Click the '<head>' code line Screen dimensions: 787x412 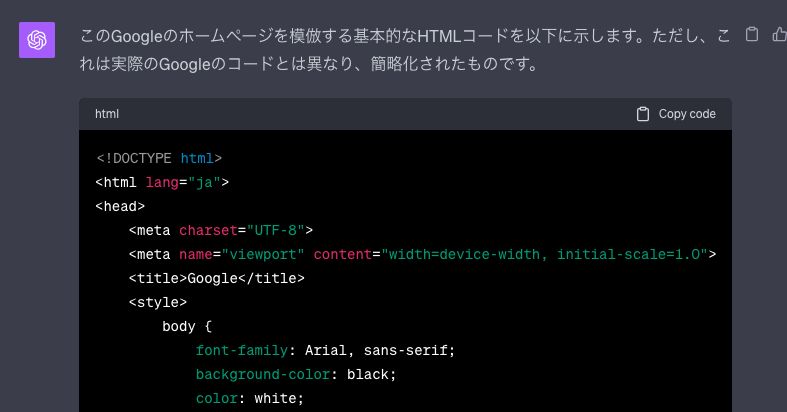(120, 206)
